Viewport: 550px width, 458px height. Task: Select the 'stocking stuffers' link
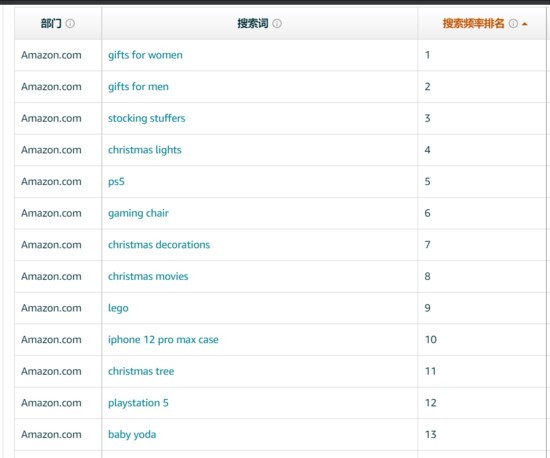146,118
